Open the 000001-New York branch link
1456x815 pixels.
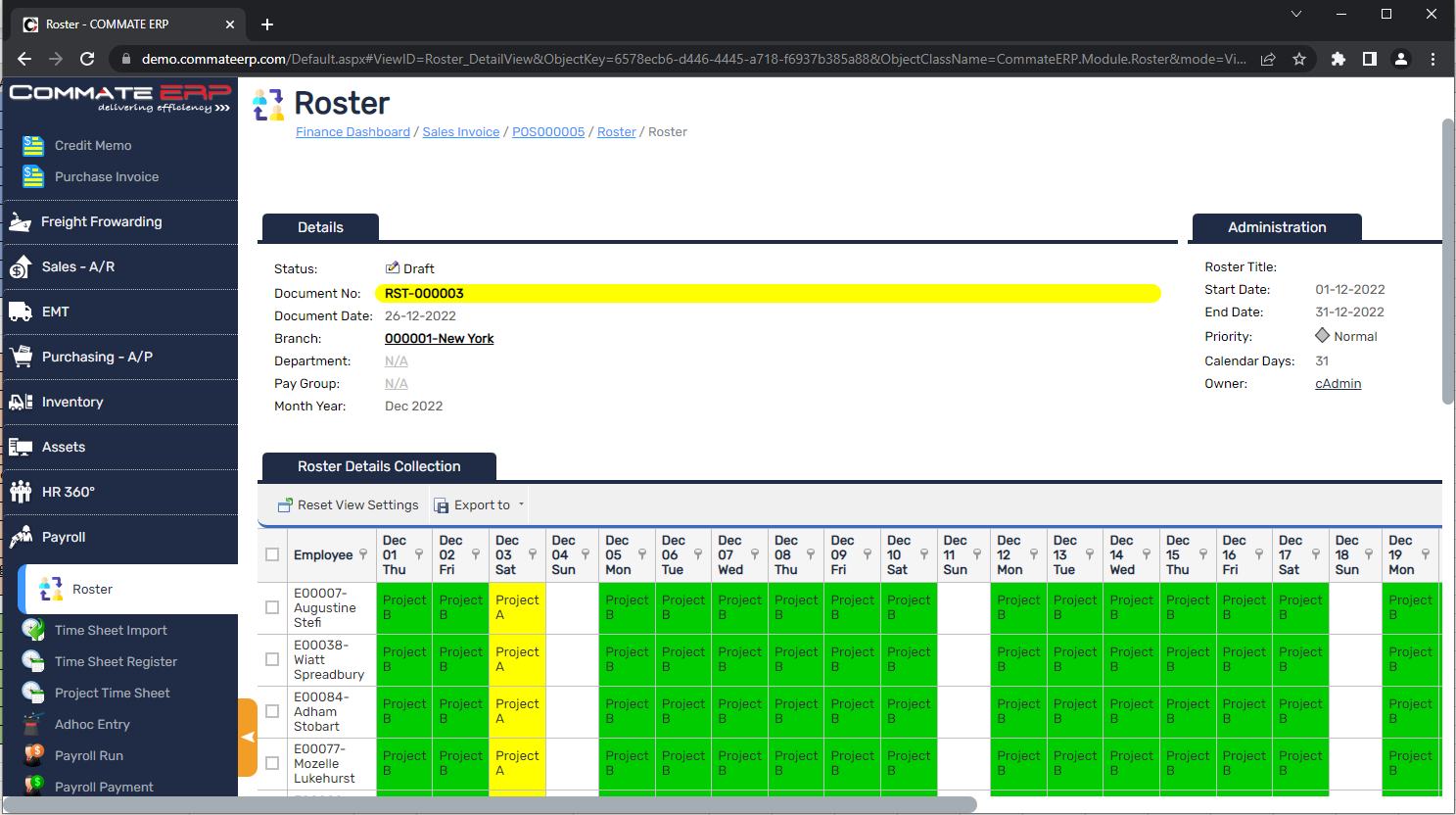point(439,338)
